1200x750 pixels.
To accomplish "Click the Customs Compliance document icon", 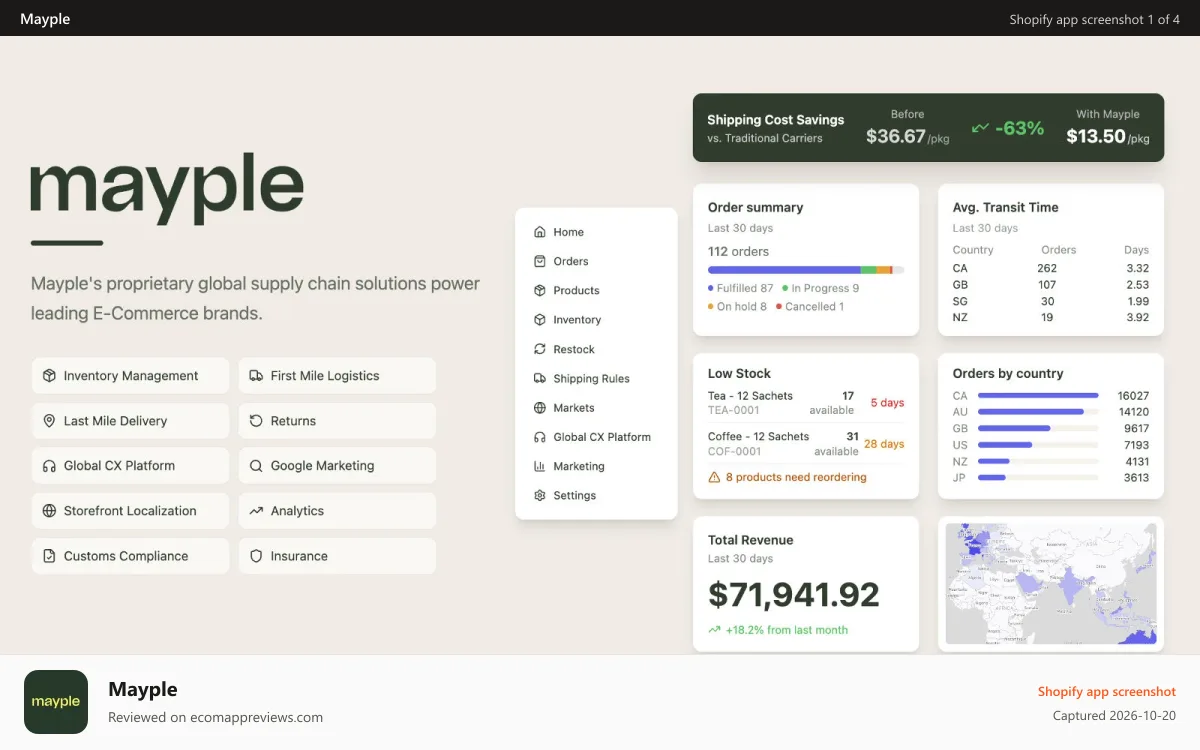I will coord(49,556).
